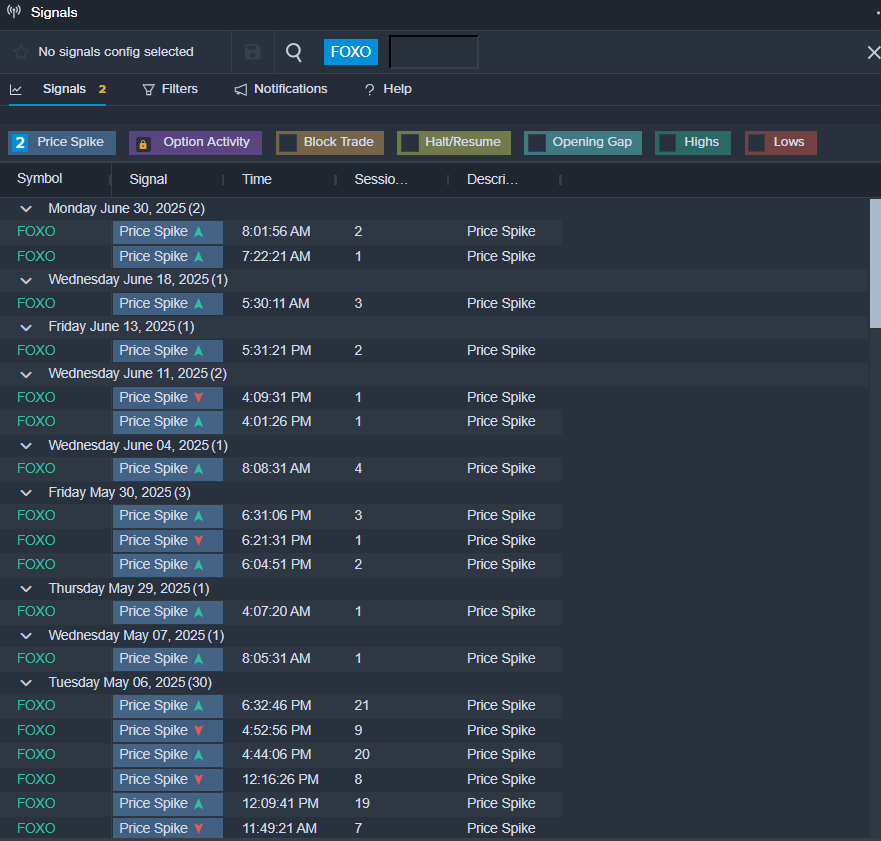Toggle the Price Spike signal filter checkbox

pos(20,143)
